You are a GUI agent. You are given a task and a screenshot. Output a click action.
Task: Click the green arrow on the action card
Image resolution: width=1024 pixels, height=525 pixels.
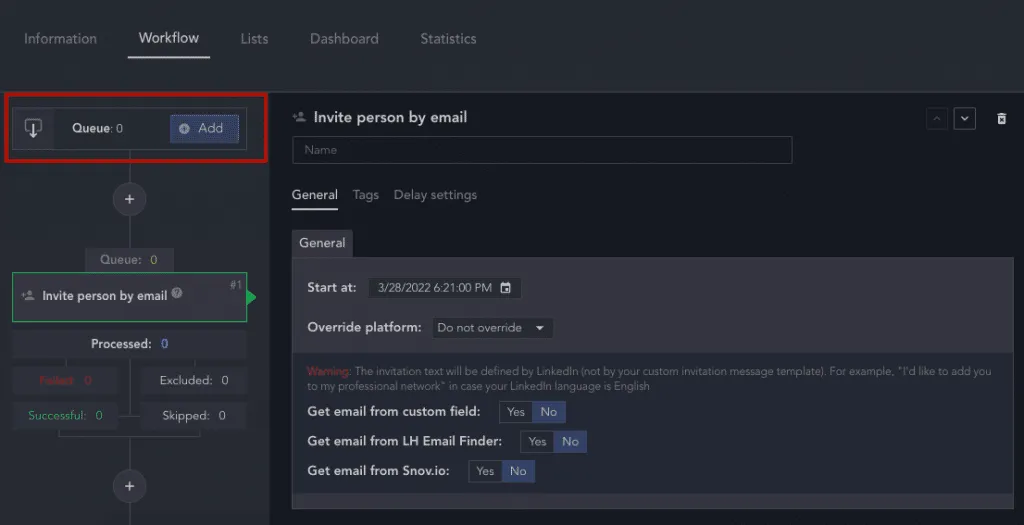click(251, 298)
